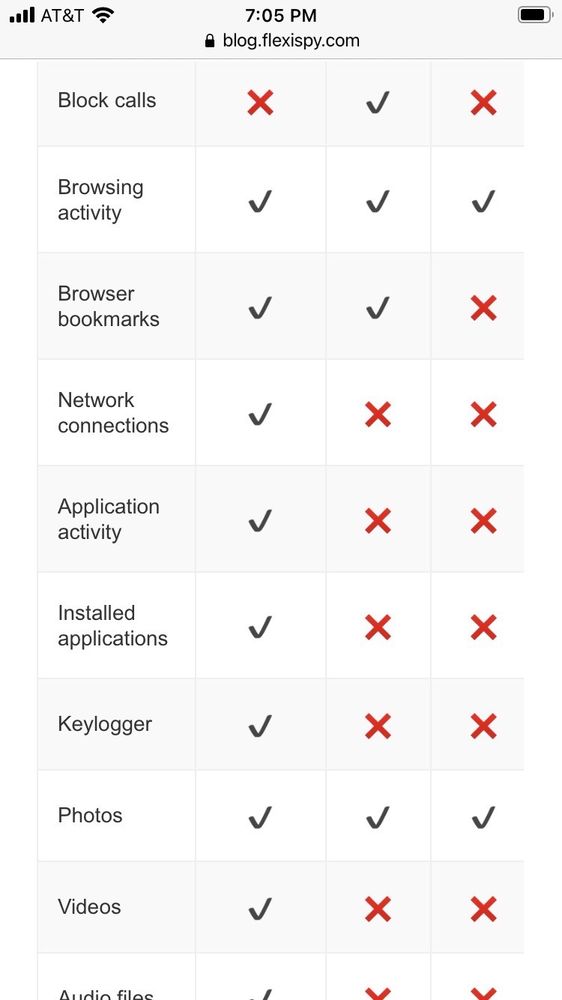Tap the Wi-Fi icon in status bar
562x1000 pixels.
point(103,15)
